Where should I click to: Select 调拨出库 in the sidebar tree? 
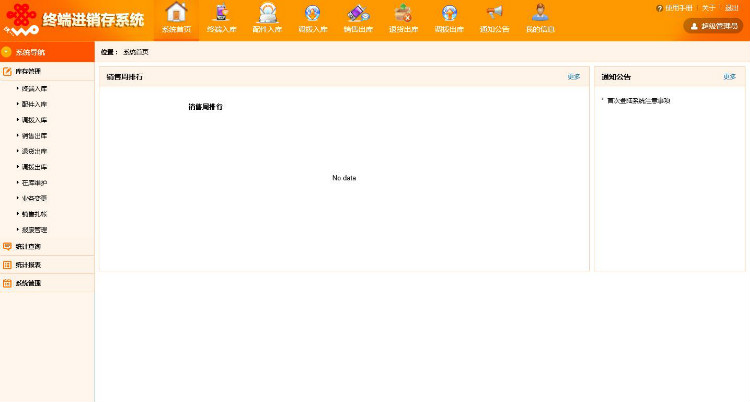tap(34, 167)
